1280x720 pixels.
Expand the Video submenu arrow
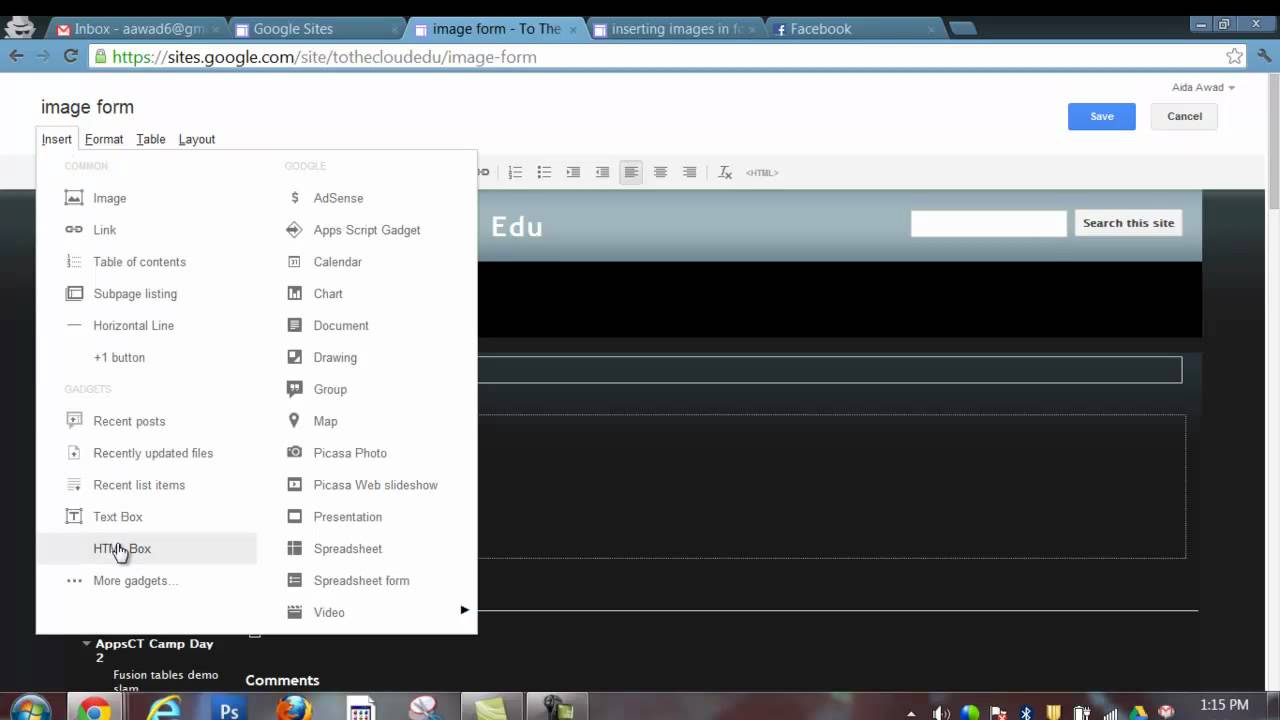464,610
